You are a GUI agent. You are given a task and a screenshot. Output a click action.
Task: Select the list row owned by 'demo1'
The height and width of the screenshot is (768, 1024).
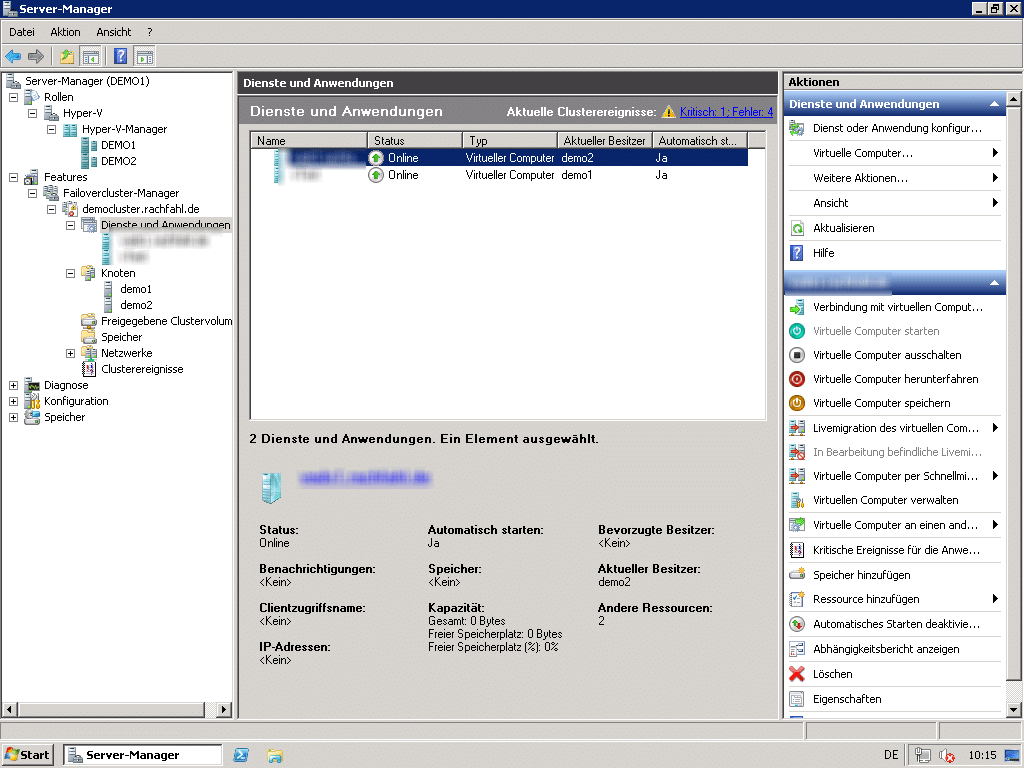499,175
